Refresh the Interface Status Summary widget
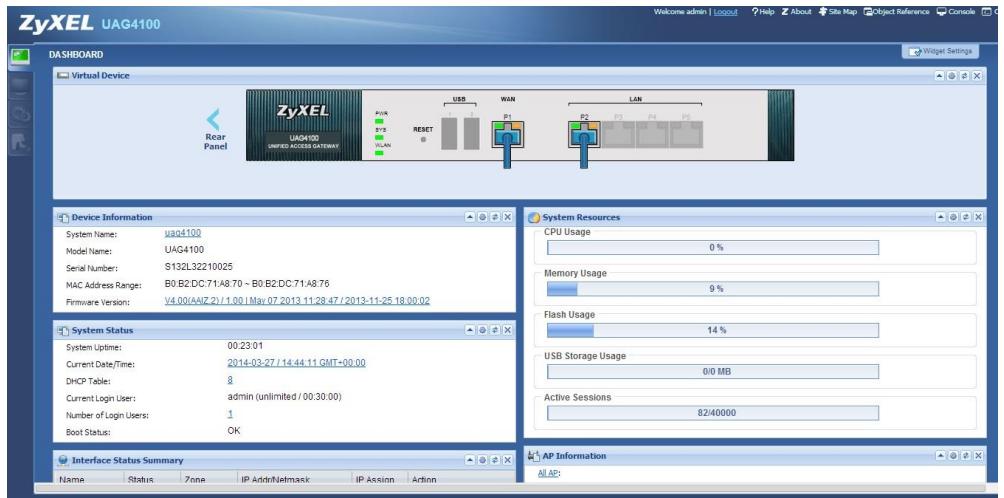This screenshot has width=1004, height=498. pyautogui.click(x=495, y=460)
